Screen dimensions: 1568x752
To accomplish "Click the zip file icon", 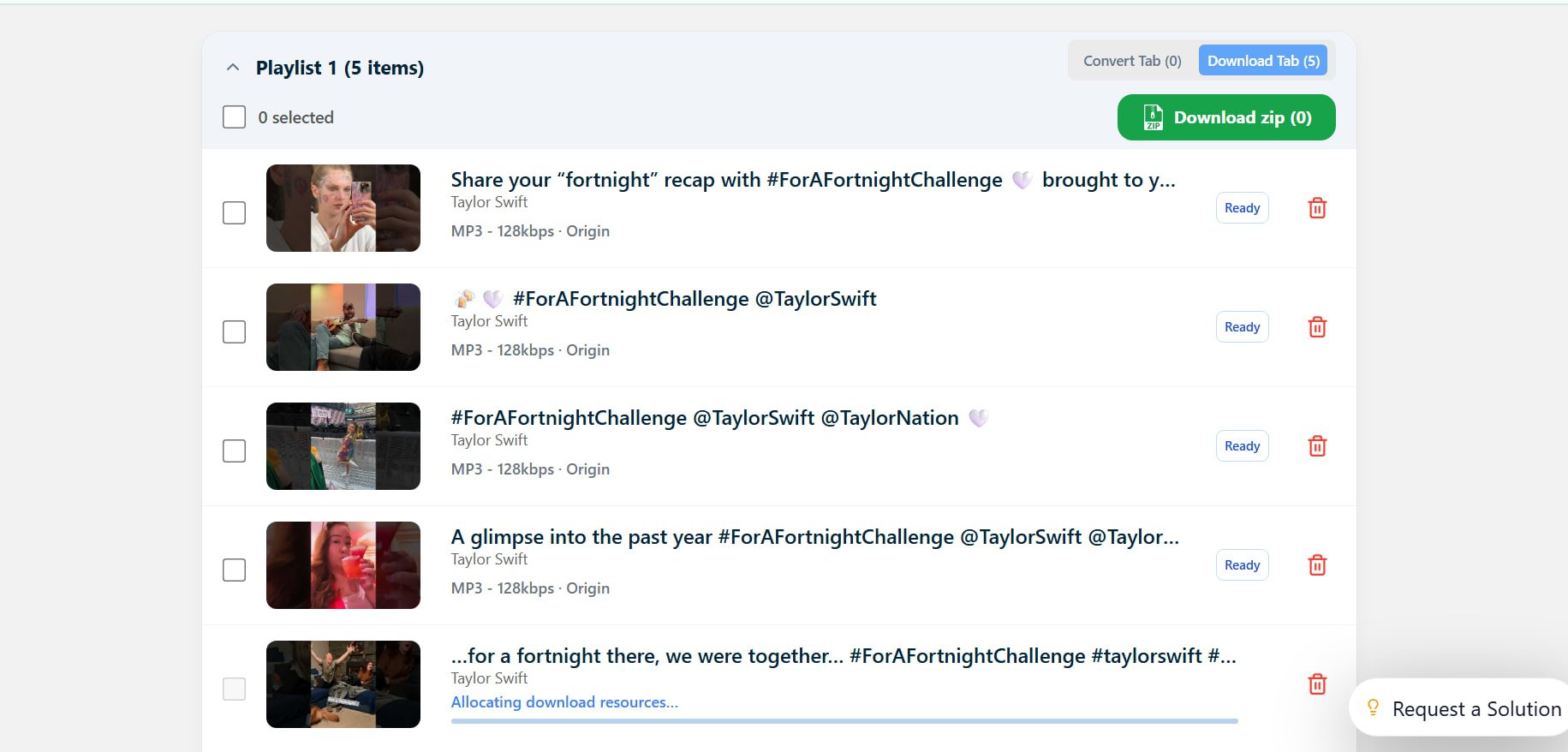I will pos(1153,118).
